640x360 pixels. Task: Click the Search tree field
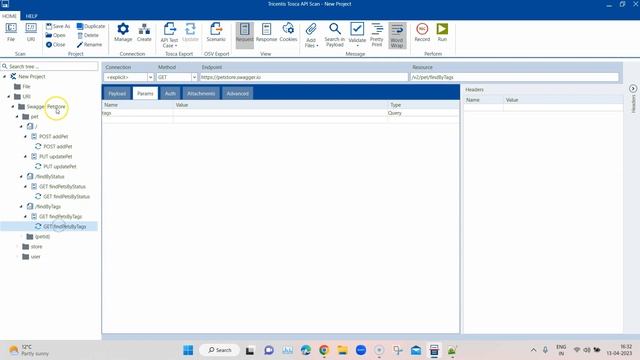[x=50, y=66]
